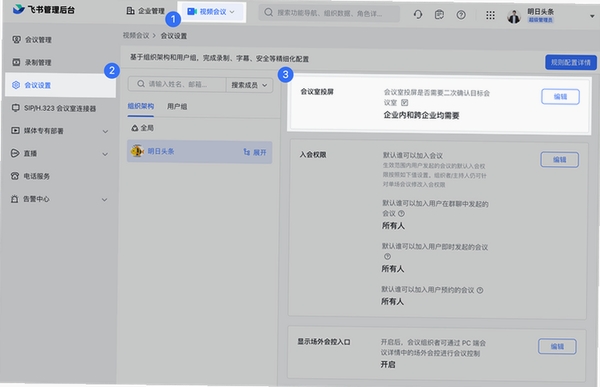Click the magnifier icon in header search
The height and width of the screenshot is (387, 600).
pyautogui.click(x=269, y=13)
